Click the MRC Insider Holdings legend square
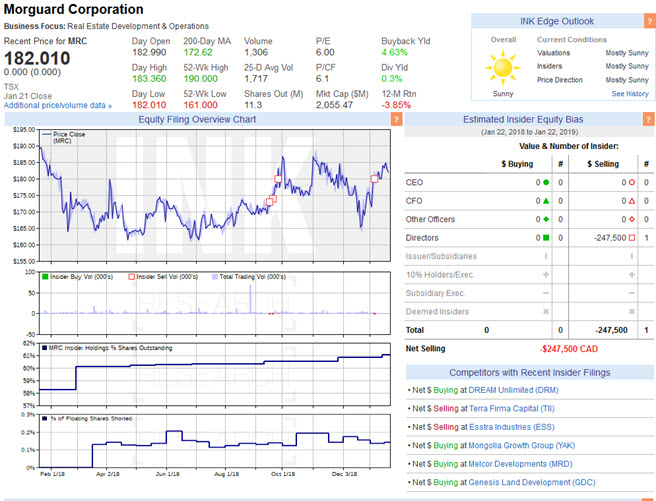The height and width of the screenshot is (501, 656). (x=44, y=348)
